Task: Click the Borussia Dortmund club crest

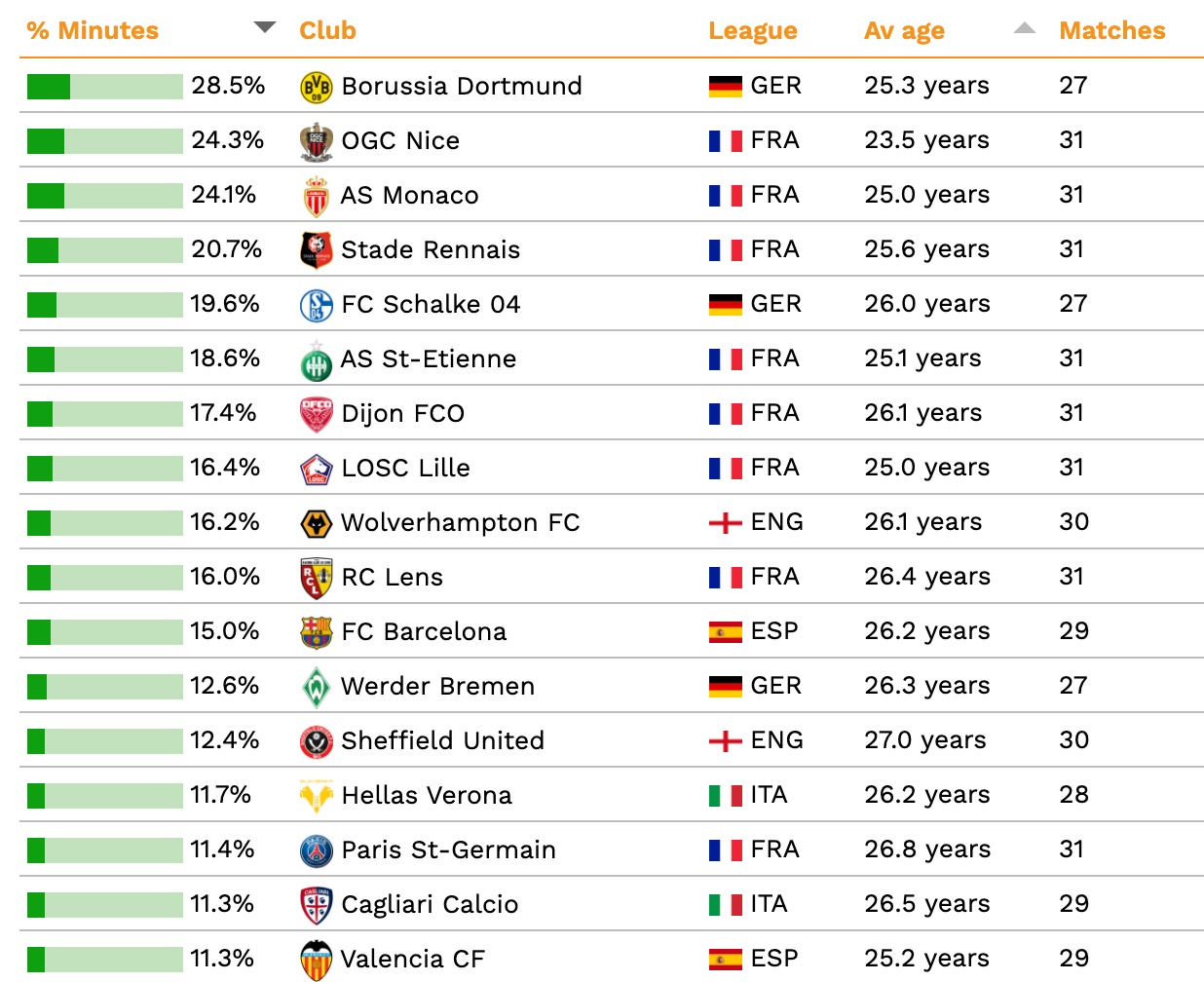Action: 316,87
